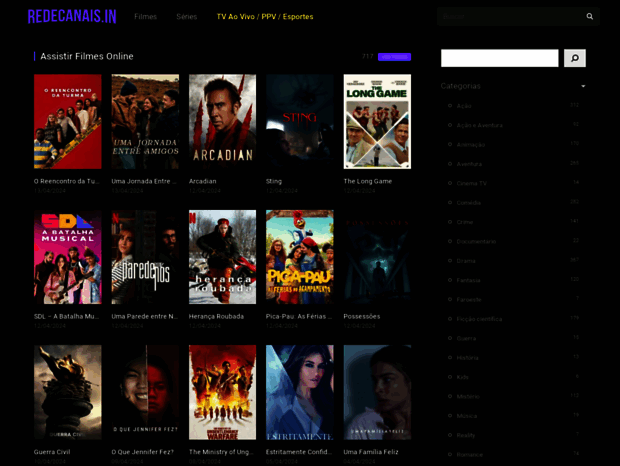Open The Long Game poster

pyautogui.click(x=377, y=121)
